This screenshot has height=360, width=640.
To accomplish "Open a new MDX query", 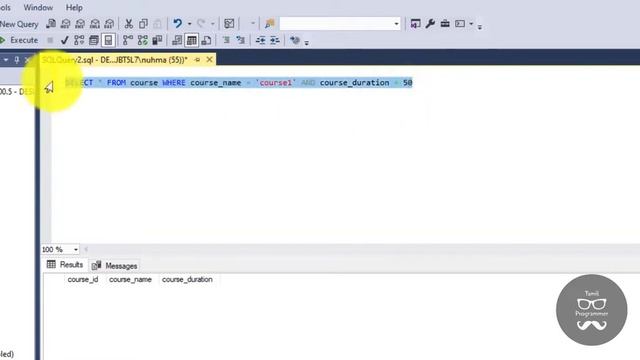I will point(65,24).
